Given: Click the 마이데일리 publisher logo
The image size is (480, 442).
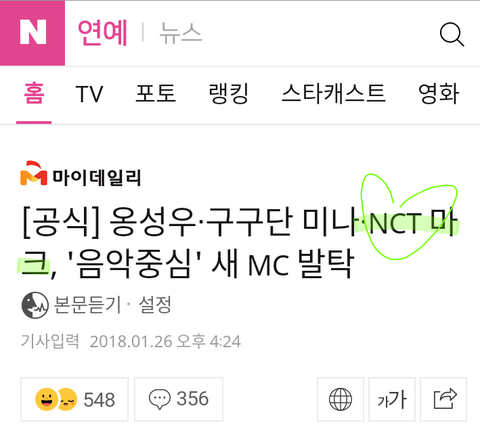Looking at the screenshot, I should (80, 174).
